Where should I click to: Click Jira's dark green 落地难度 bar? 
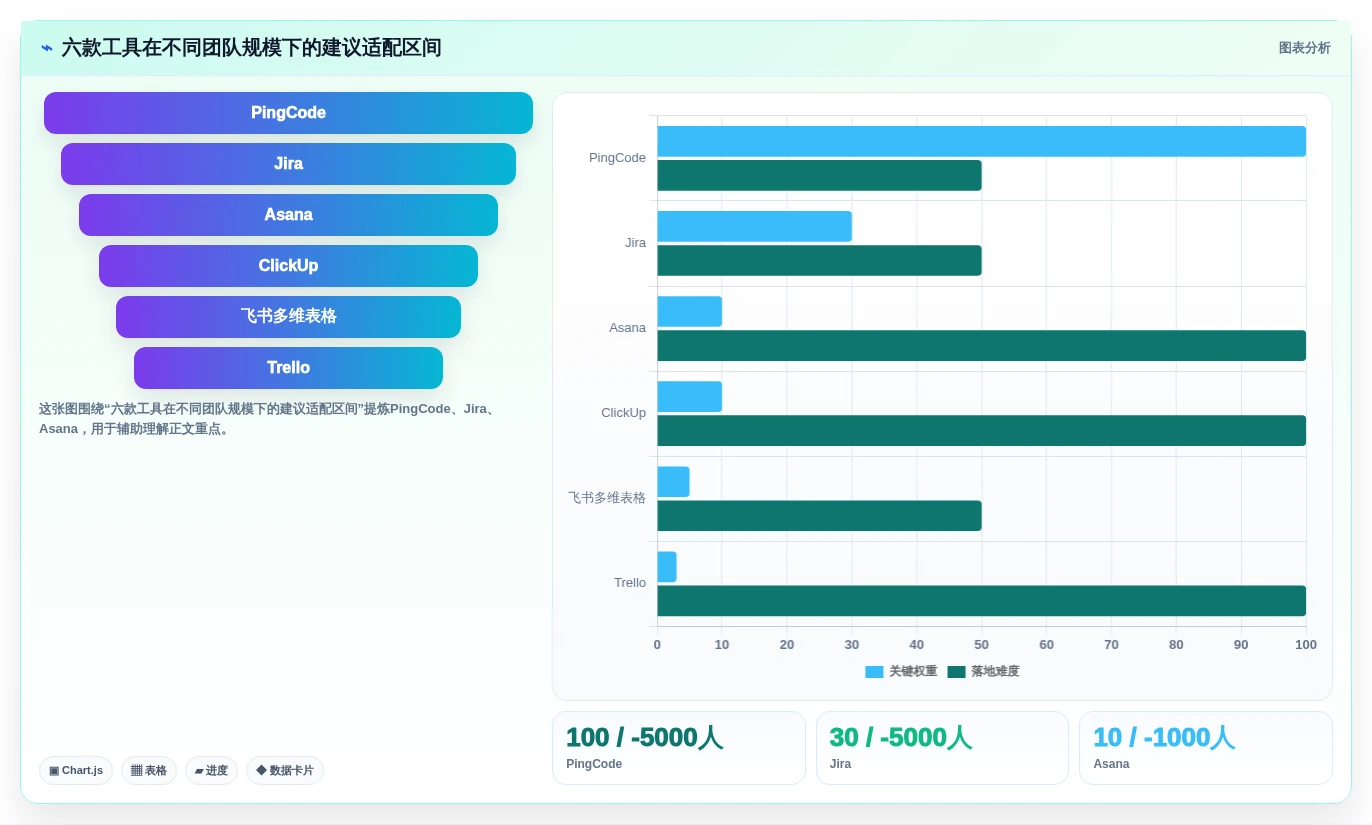[x=819, y=260]
